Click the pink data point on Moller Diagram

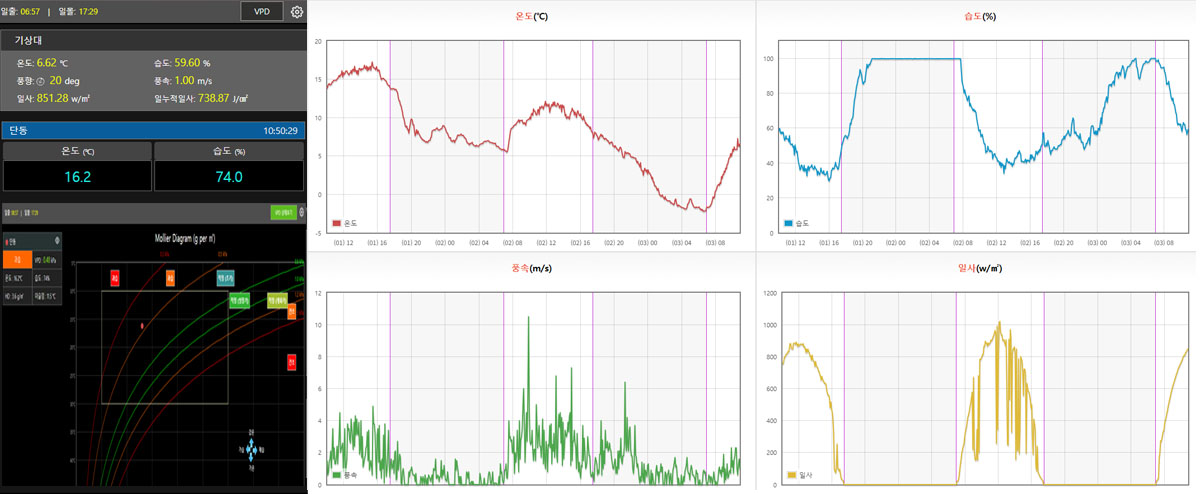142,326
